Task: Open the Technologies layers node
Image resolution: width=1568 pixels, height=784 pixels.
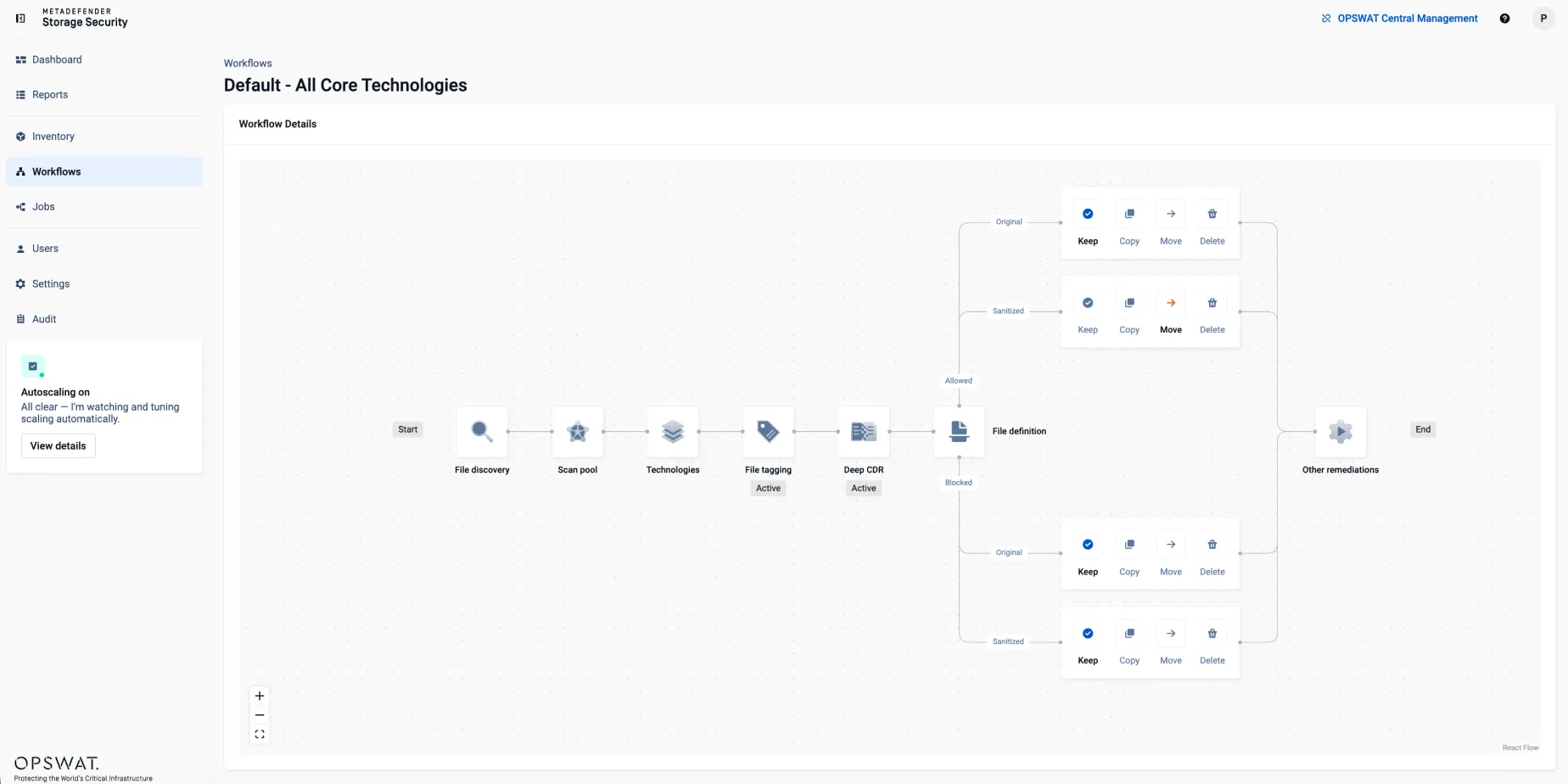Action: pyautogui.click(x=673, y=431)
